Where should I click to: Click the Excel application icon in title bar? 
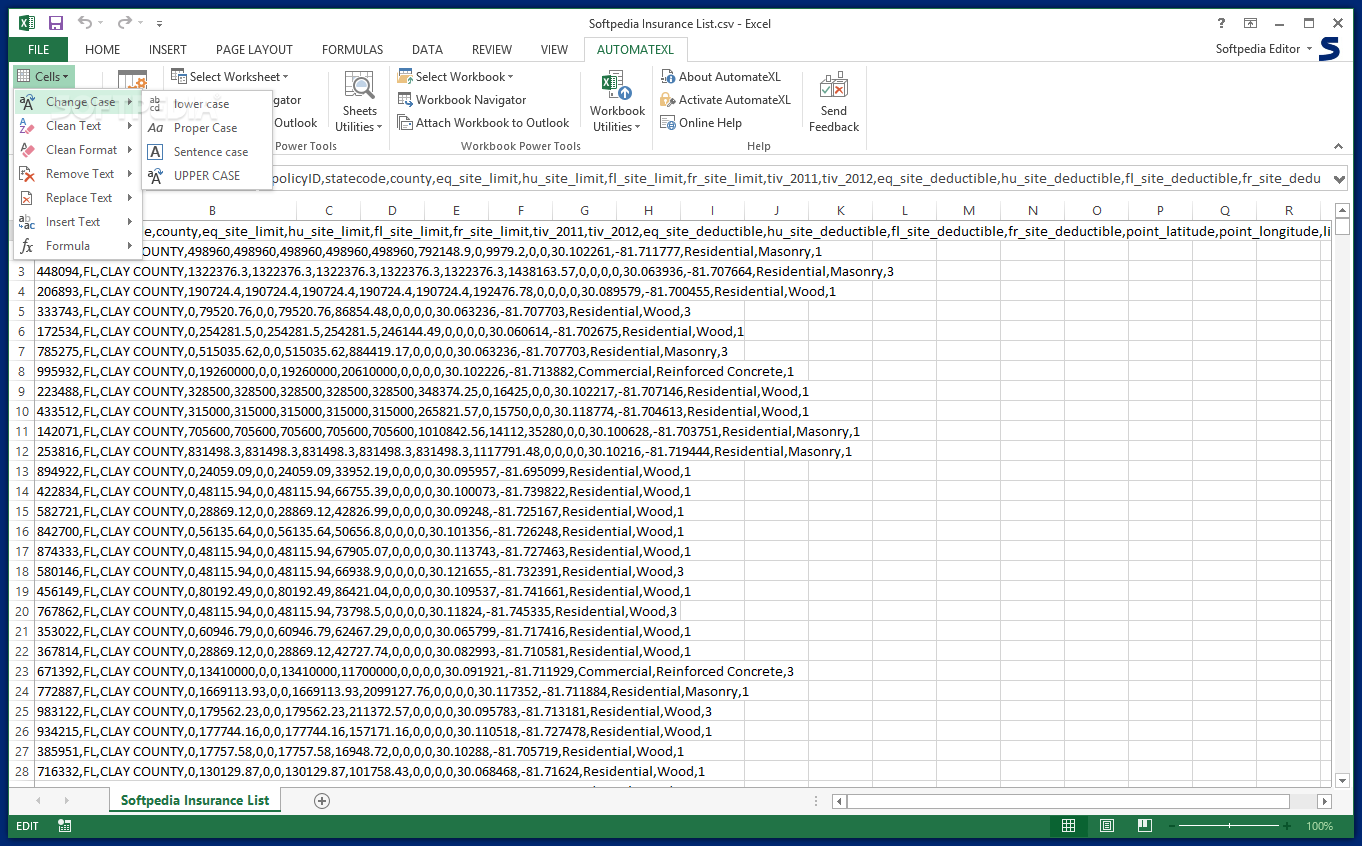[27, 23]
